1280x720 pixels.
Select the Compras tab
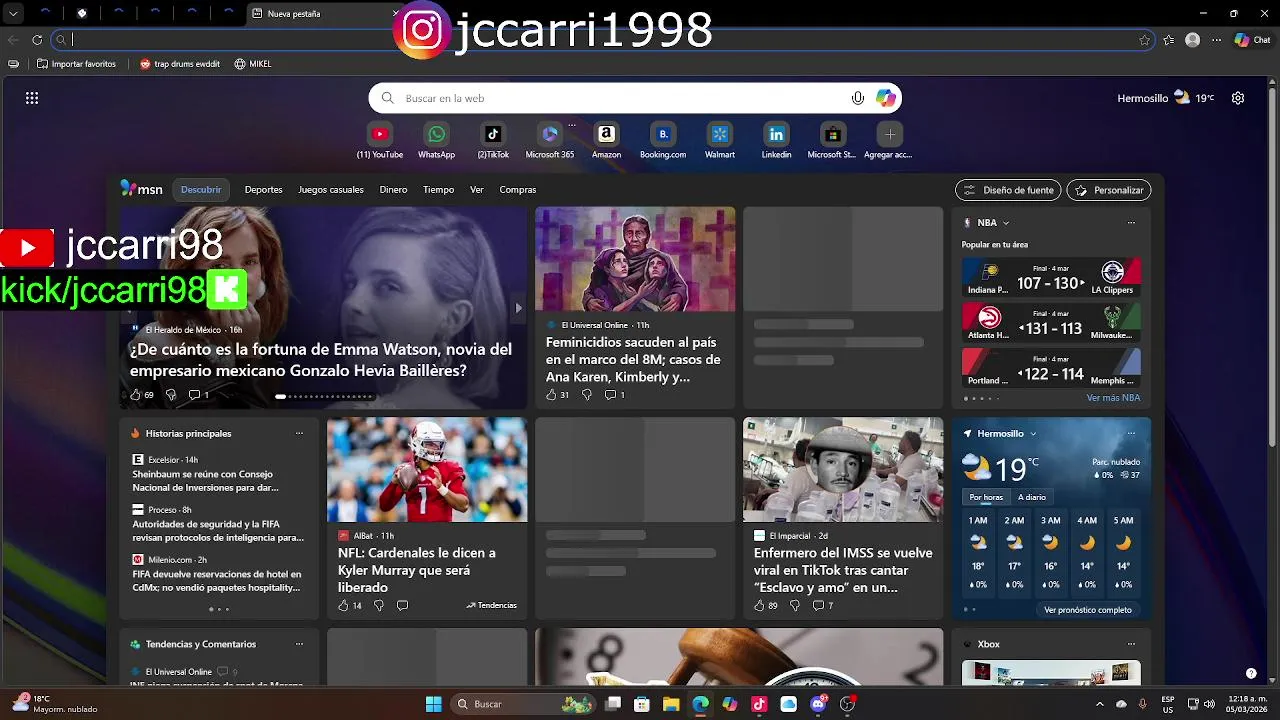point(518,190)
